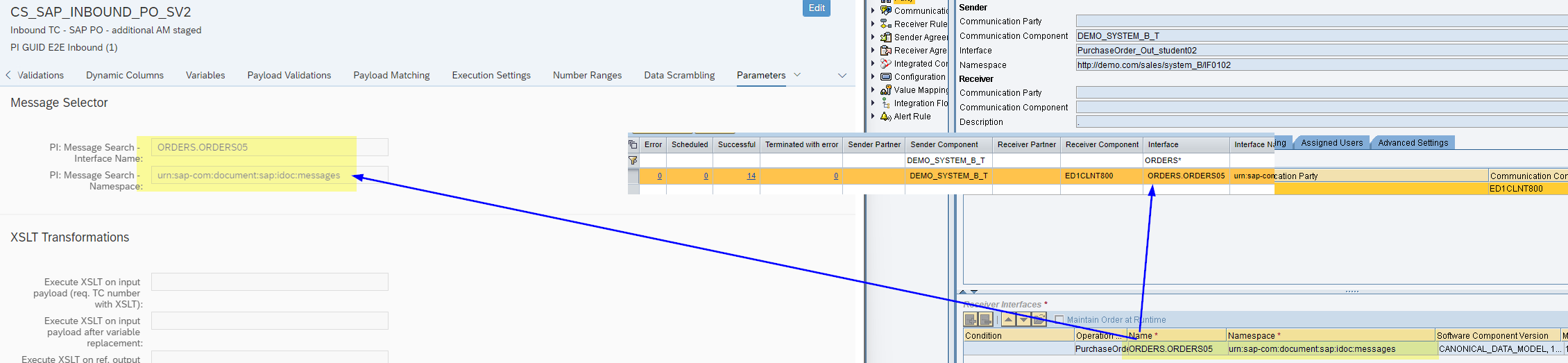The height and width of the screenshot is (363, 1568).
Task: Open the Successful count link showing 14
Action: [751, 176]
